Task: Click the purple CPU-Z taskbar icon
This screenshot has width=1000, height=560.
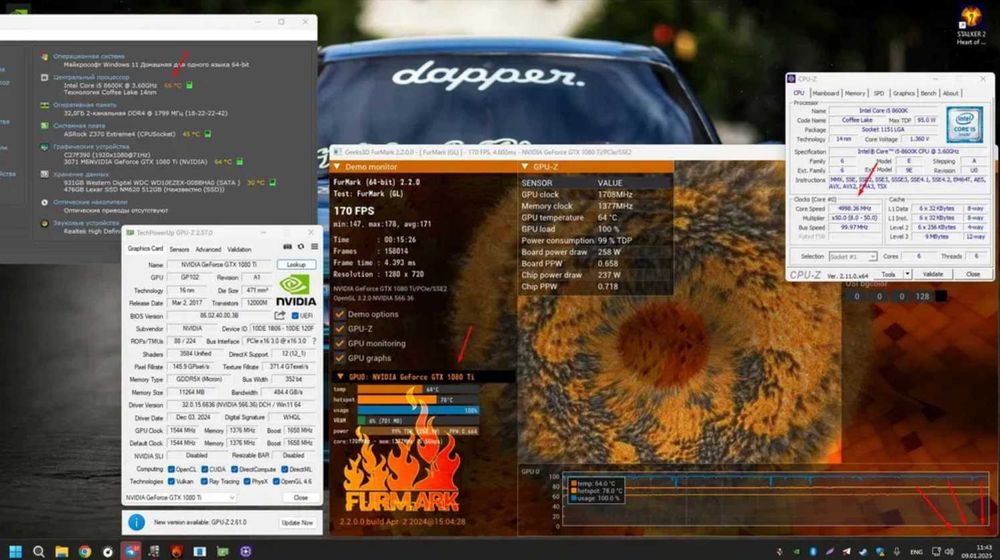Action: pos(246,551)
